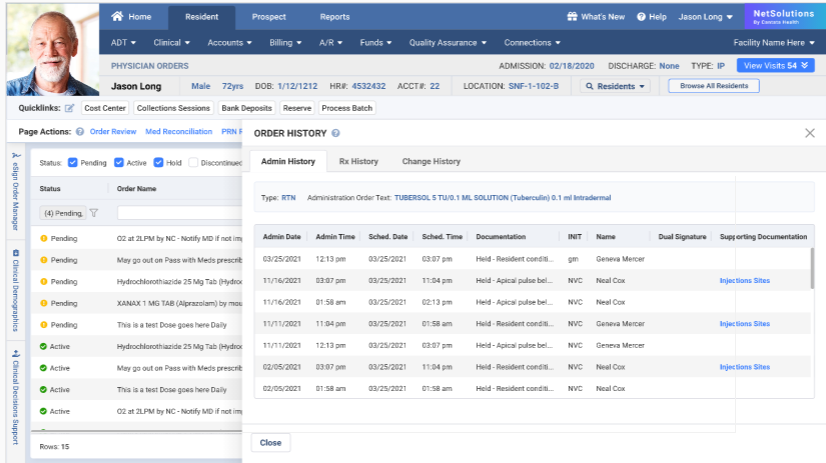Screen dimensions: 826x463
Task: Open the eSign Order Manager sidebar panel
Action: 16,191
